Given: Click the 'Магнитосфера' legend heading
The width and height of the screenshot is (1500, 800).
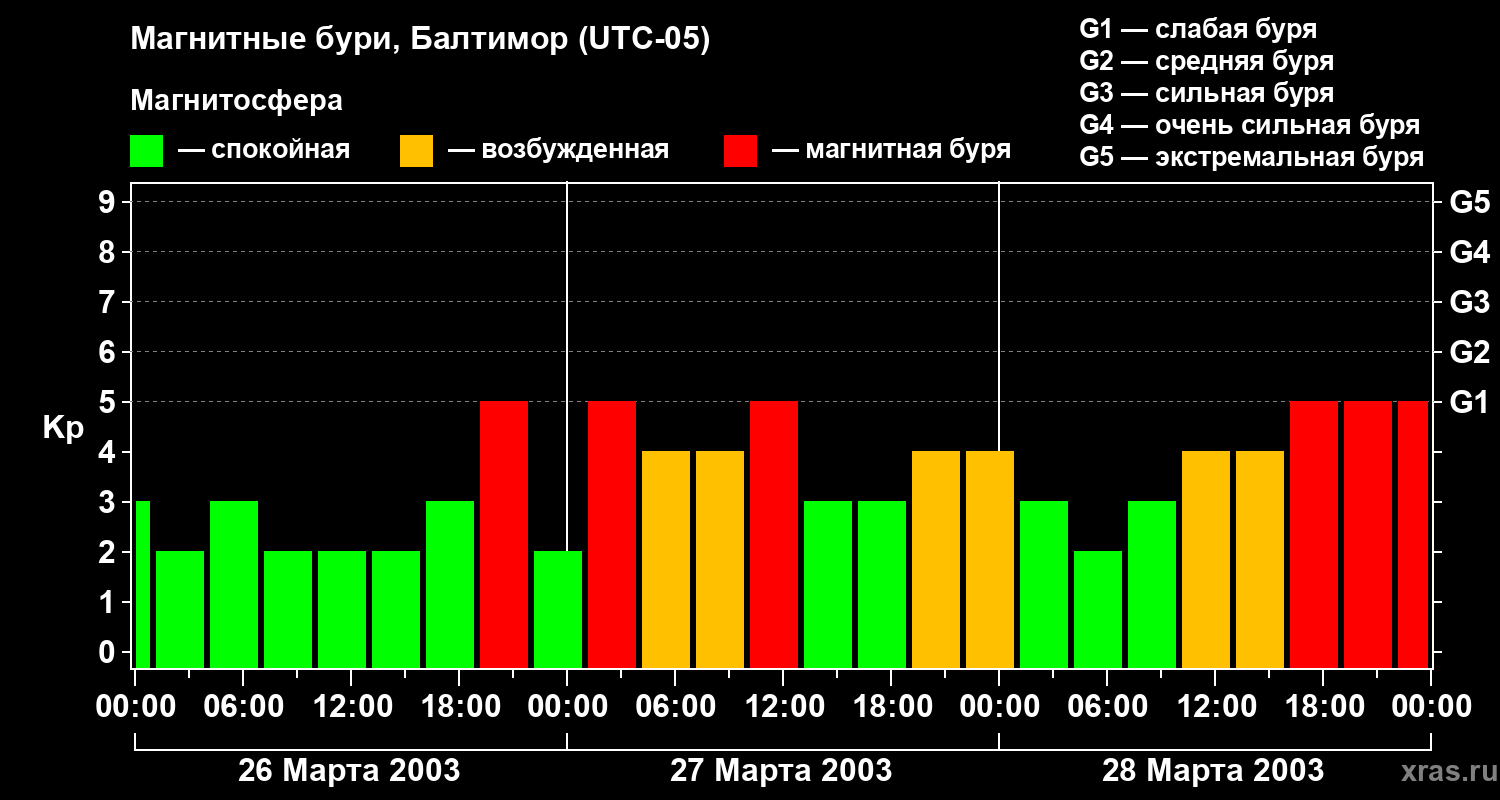Looking at the screenshot, I should click(236, 101).
